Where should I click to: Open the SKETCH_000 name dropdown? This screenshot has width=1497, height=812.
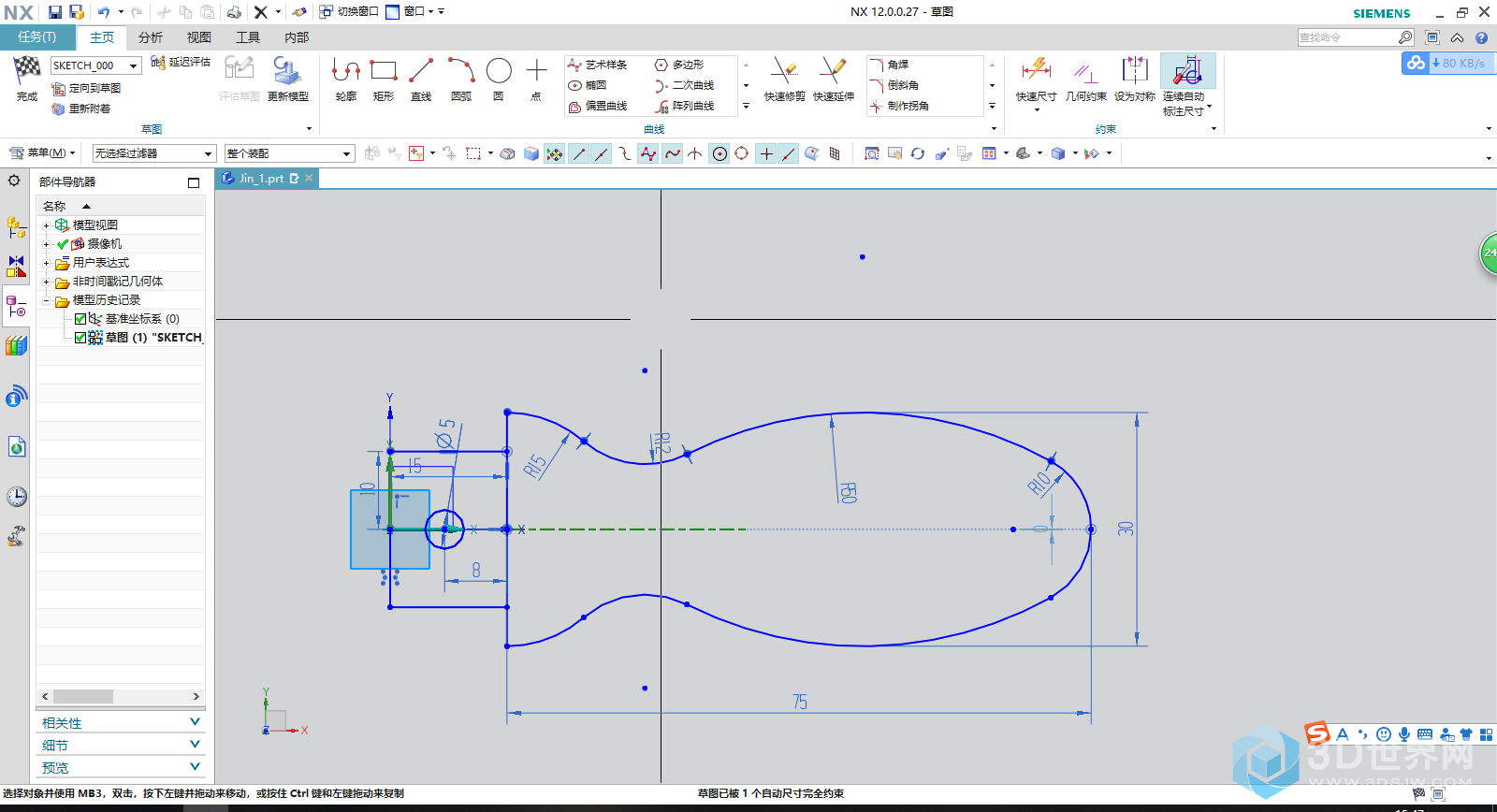pos(135,65)
